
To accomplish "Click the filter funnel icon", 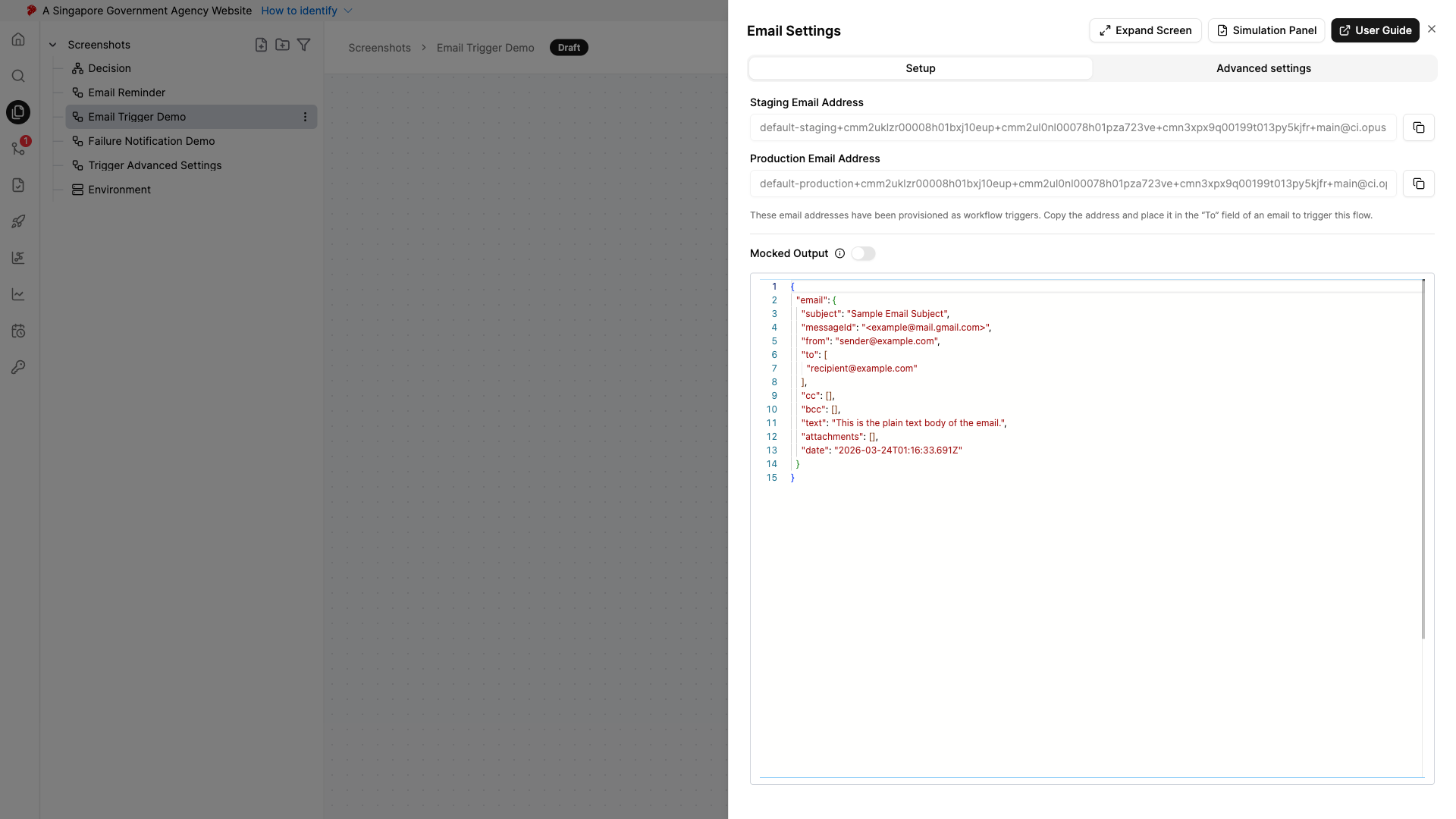I will click(303, 45).
